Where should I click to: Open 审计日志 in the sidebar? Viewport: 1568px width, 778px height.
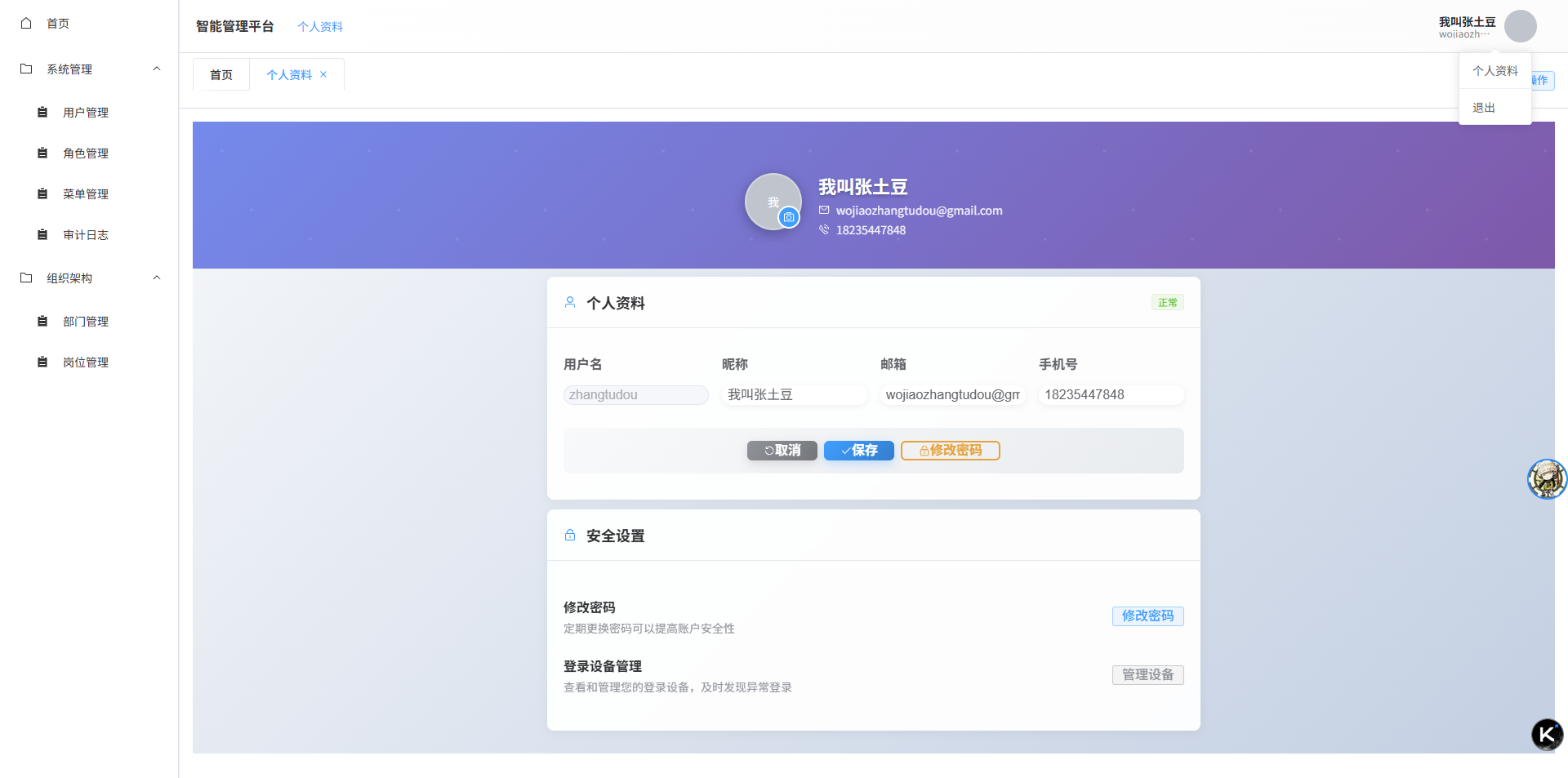pyautogui.click(x=86, y=234)
